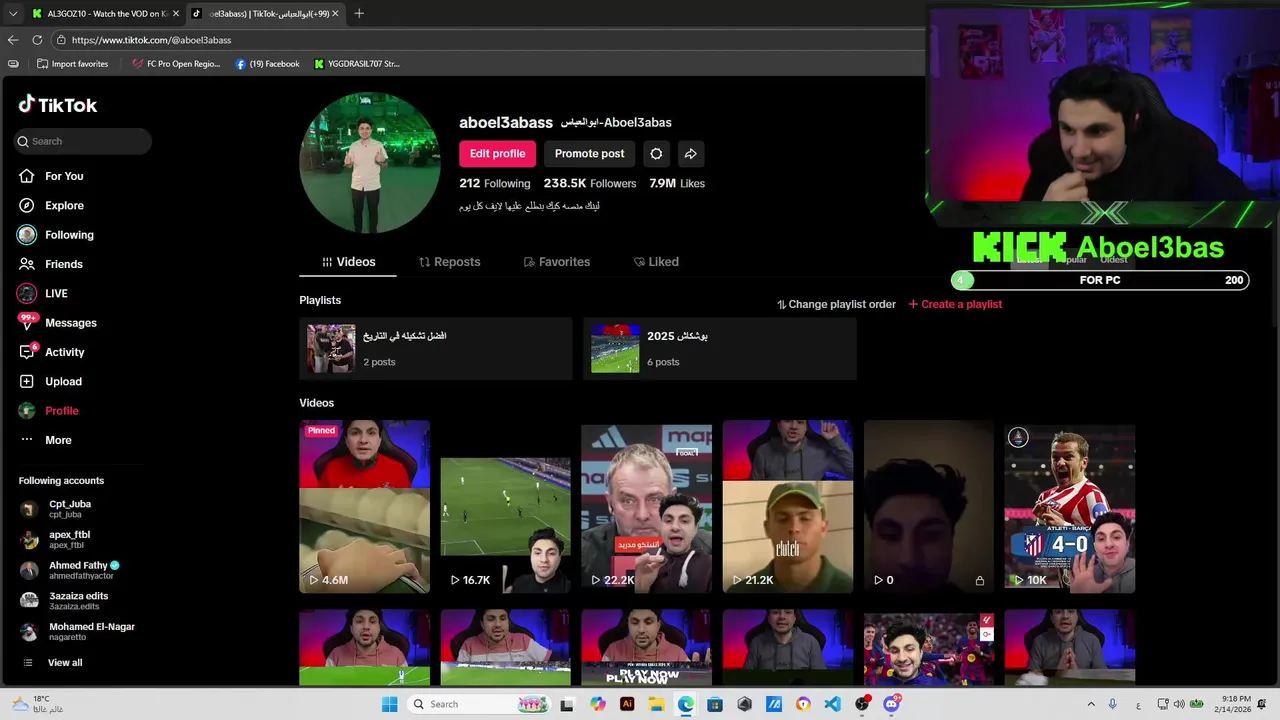Go to the Explore page
1280x720 pixels.
(51, 205)
